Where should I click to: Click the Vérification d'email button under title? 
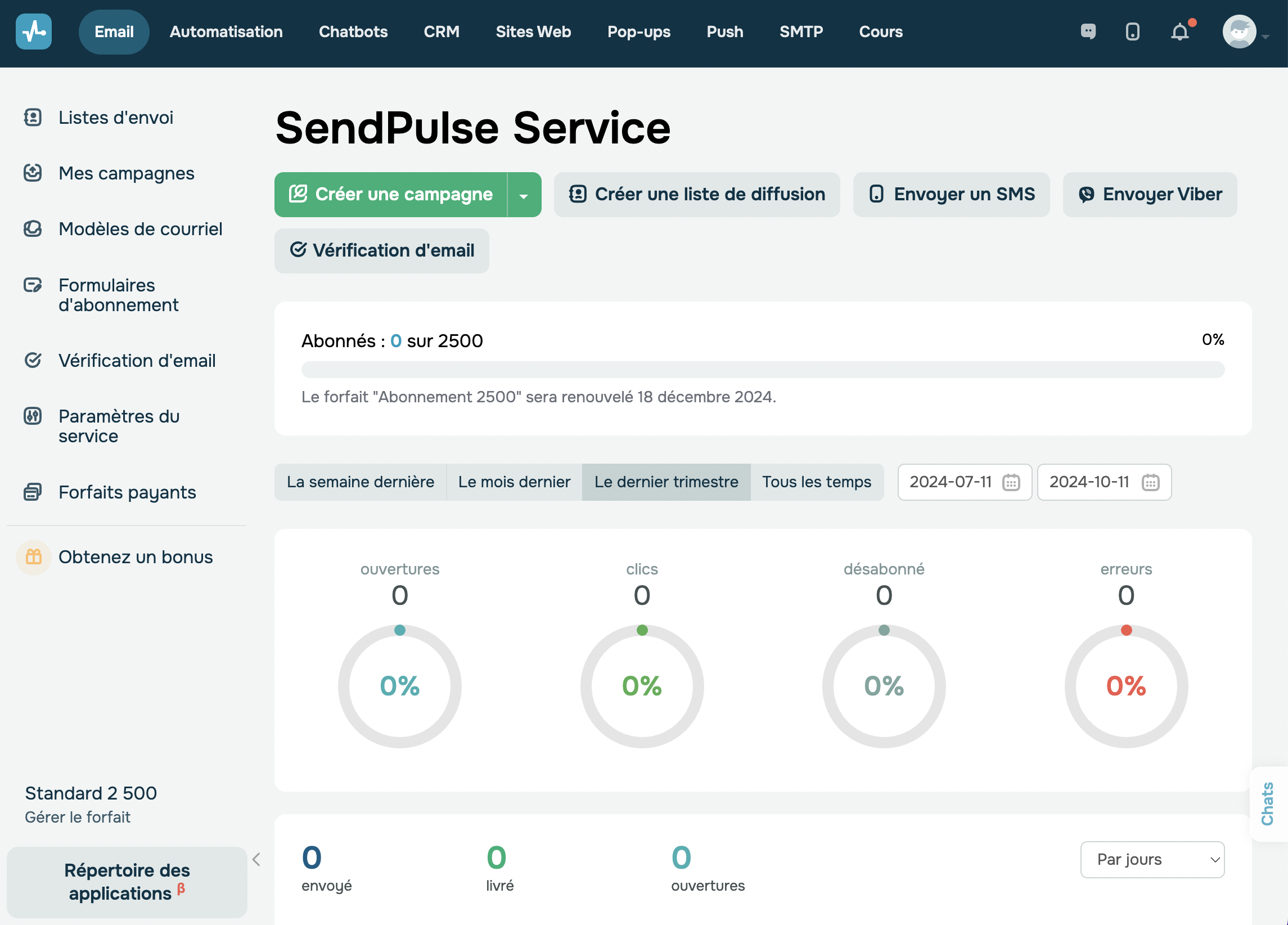point(382,250)
